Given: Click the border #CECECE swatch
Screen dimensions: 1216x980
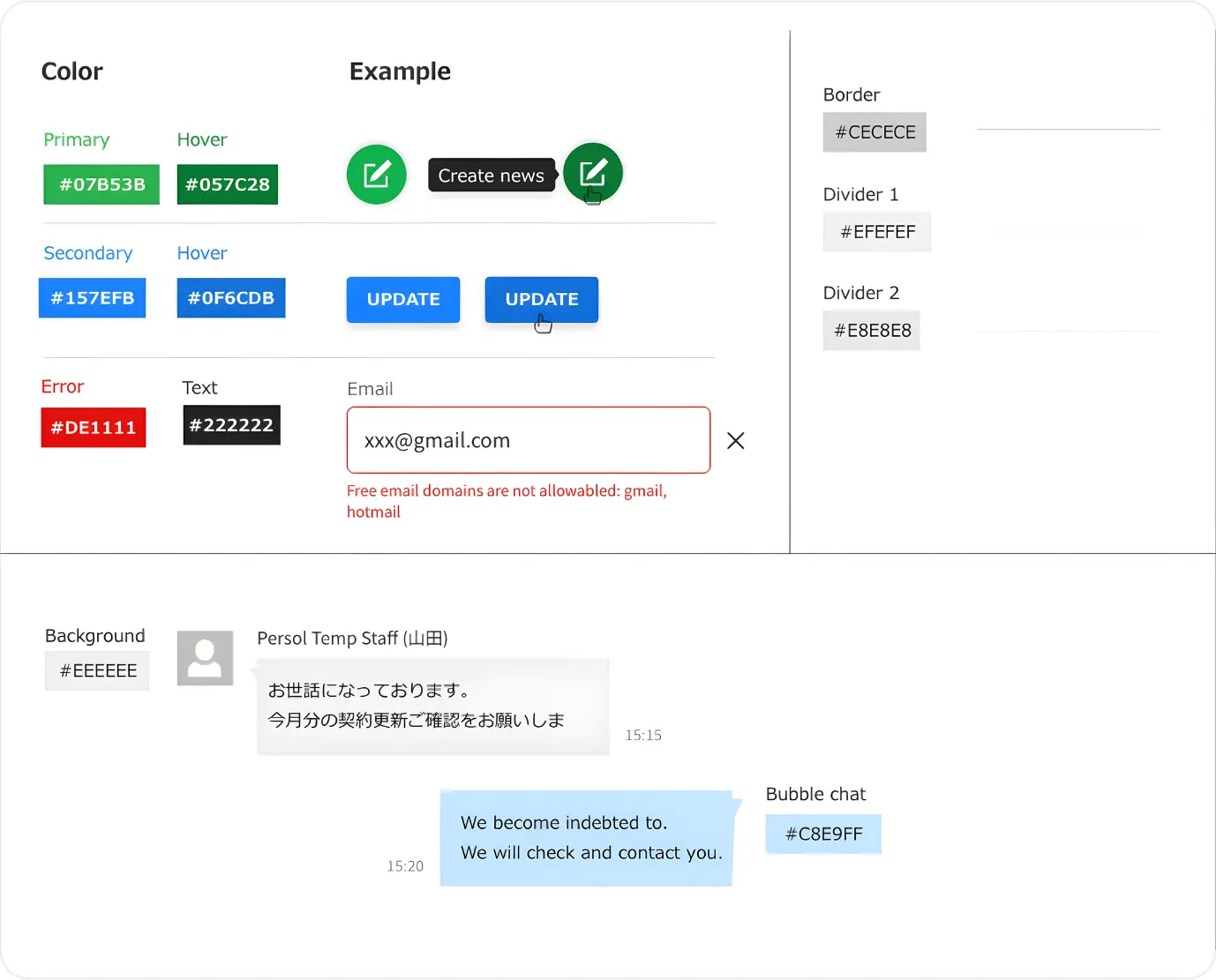Looking at the screenshot, I should [874, 132].
